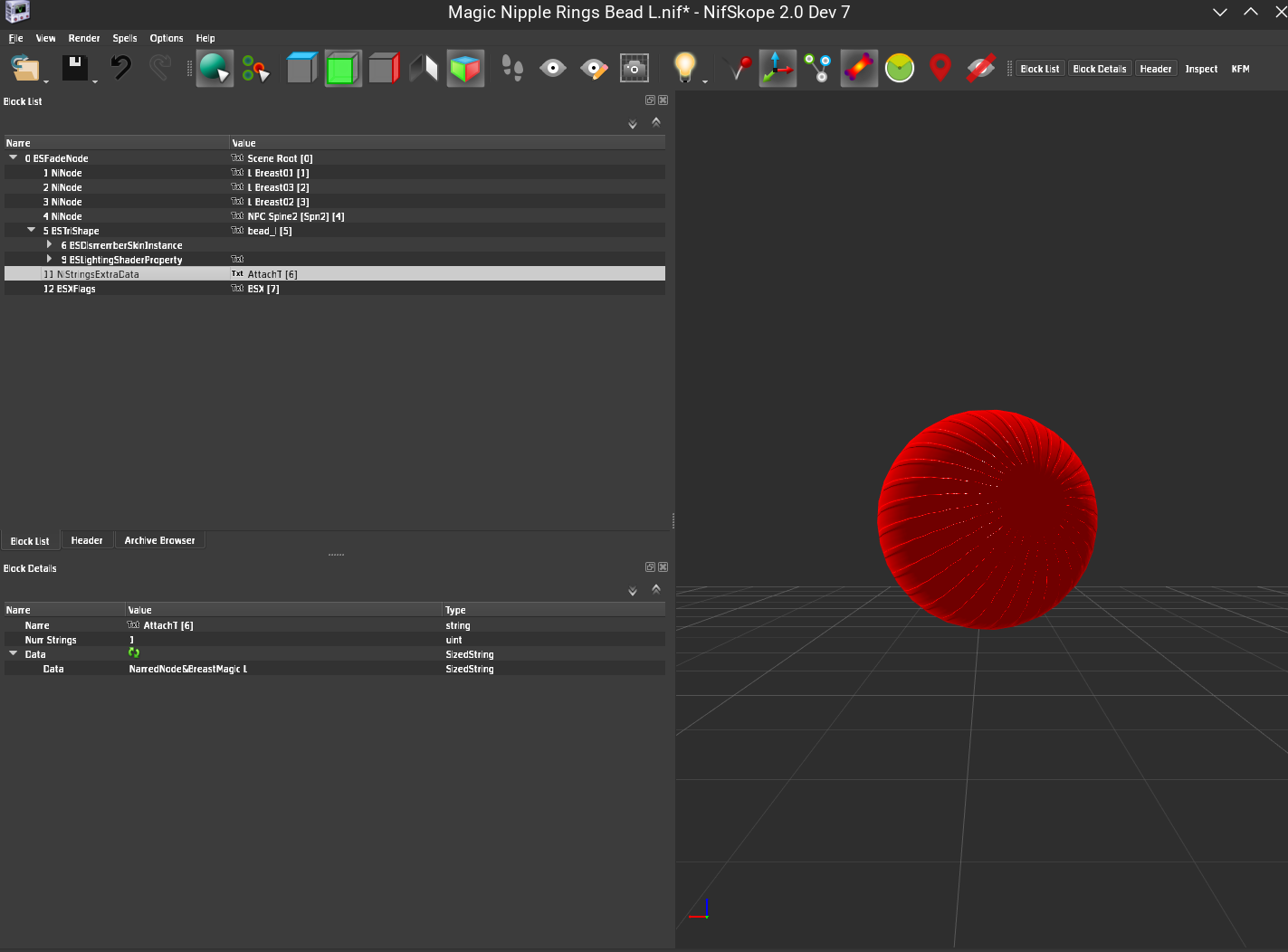Click the Undo arrow icon
Screen dimensions: 1288x952
point(120,68)
